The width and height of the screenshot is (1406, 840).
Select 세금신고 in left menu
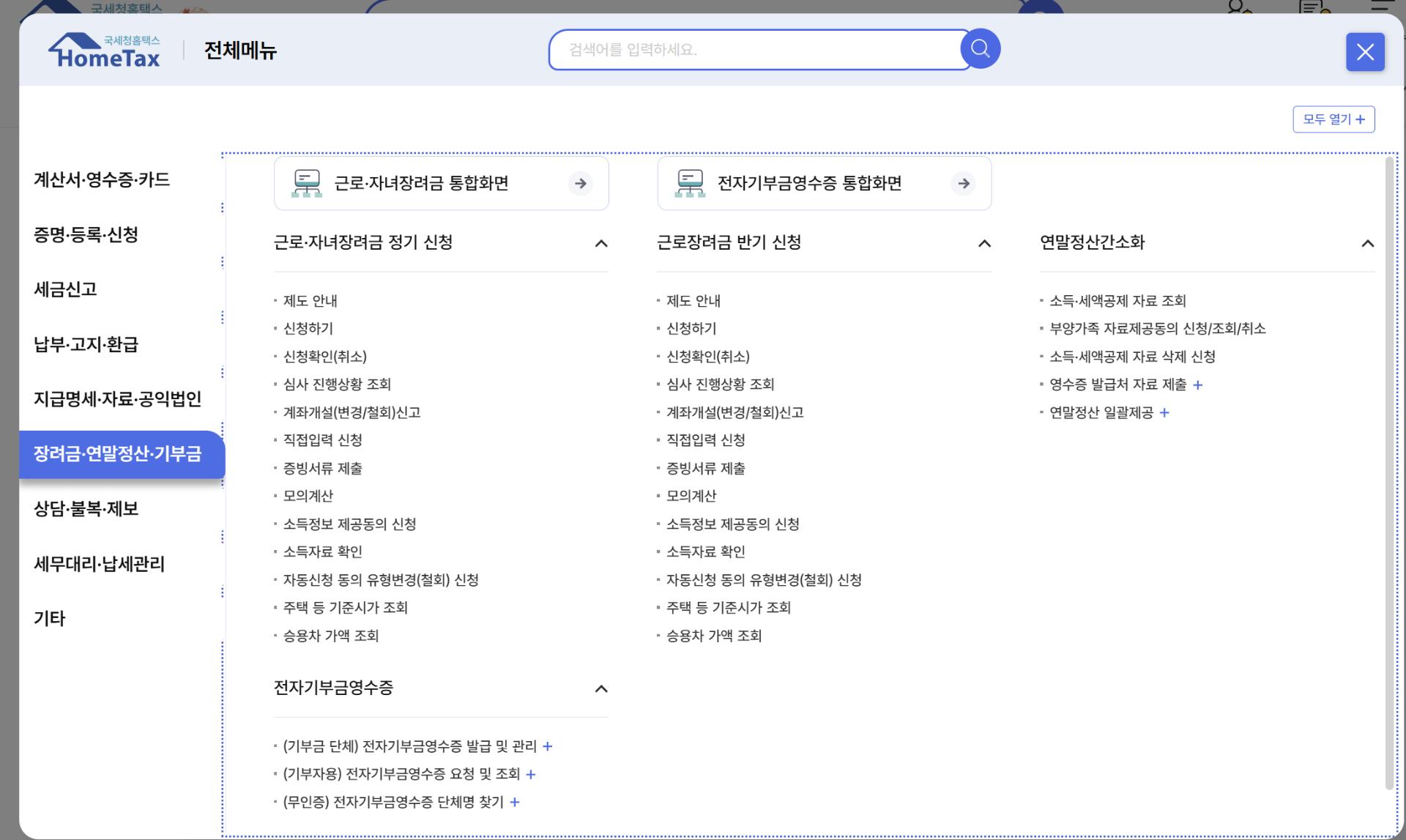point(65,289)
